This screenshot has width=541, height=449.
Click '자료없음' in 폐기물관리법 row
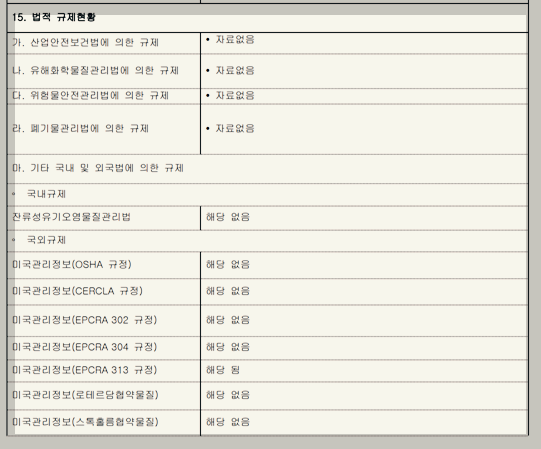(235, 128)
